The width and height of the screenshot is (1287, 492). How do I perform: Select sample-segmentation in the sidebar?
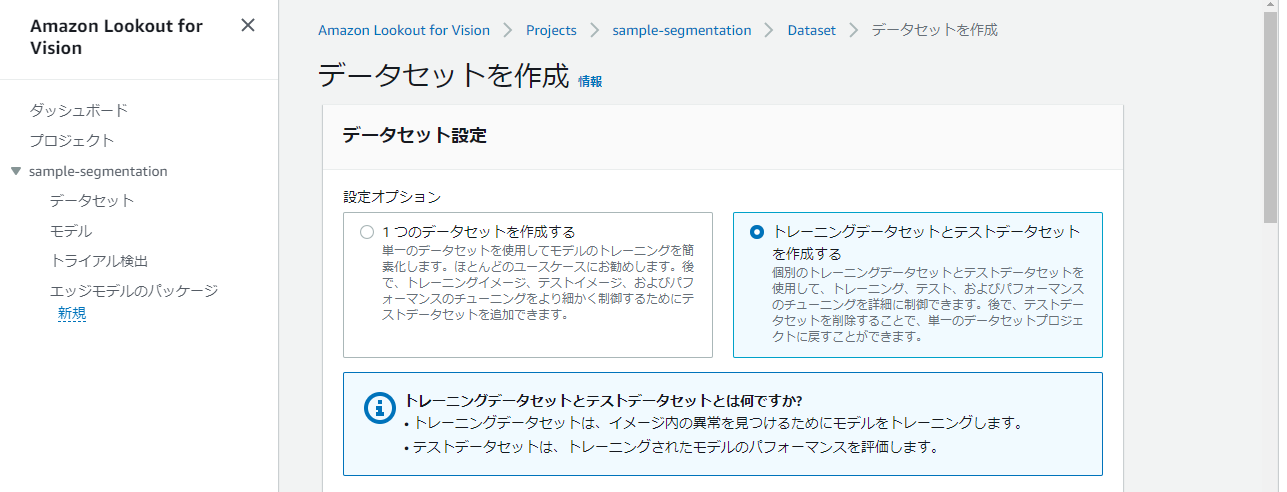click(x=98, y=171)
